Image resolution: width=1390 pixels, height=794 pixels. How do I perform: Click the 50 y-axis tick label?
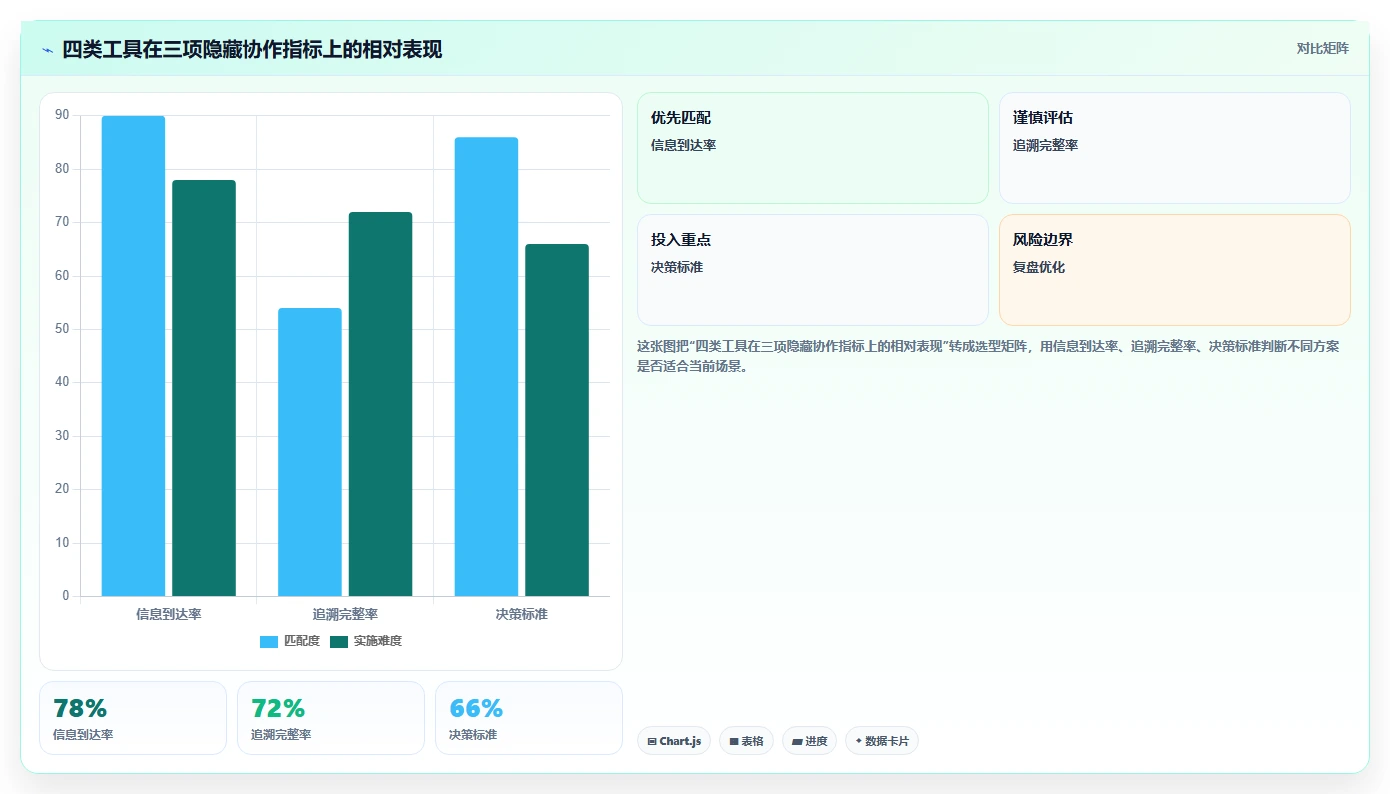click(62, 329)
